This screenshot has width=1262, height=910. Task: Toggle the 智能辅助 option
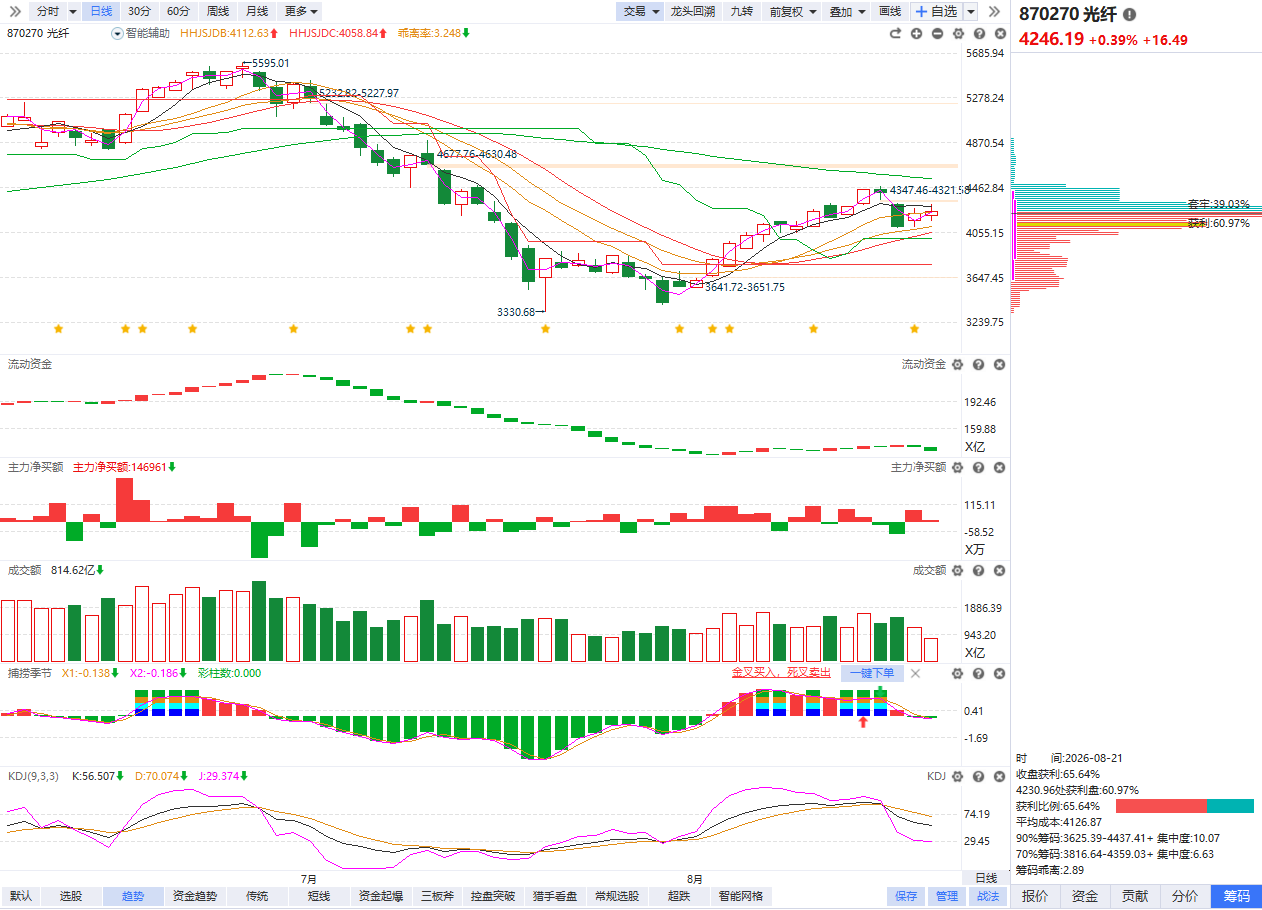[x=139, y=33]
